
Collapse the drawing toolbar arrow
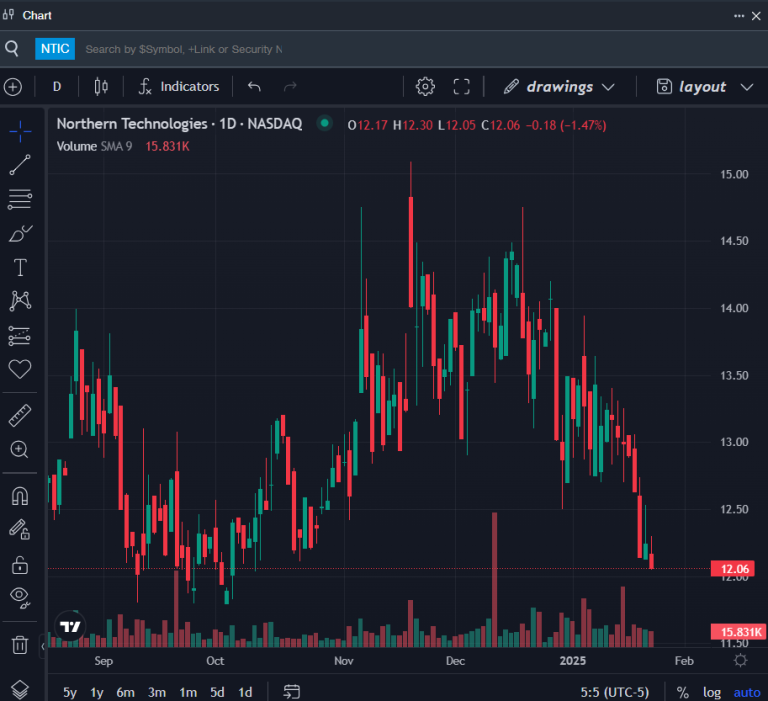tap(43, 647)
